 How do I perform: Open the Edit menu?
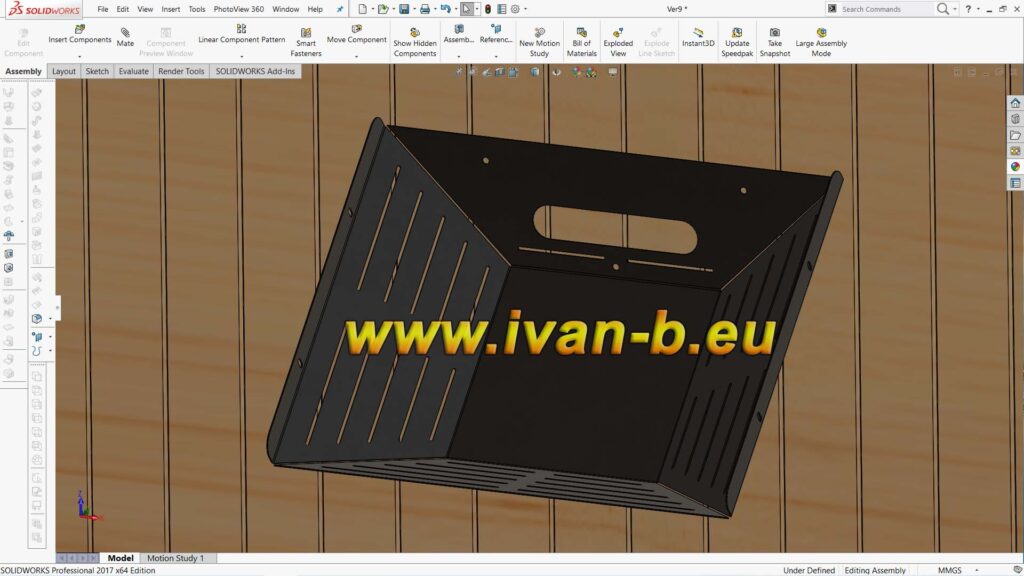pyautogui.click(x=123, y=9)
